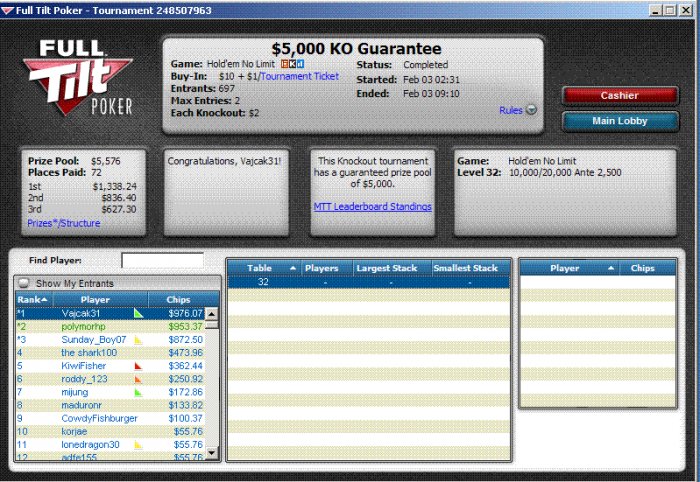Go to the Main Lobby
The image size is (700, 482).
coord(620,121)
